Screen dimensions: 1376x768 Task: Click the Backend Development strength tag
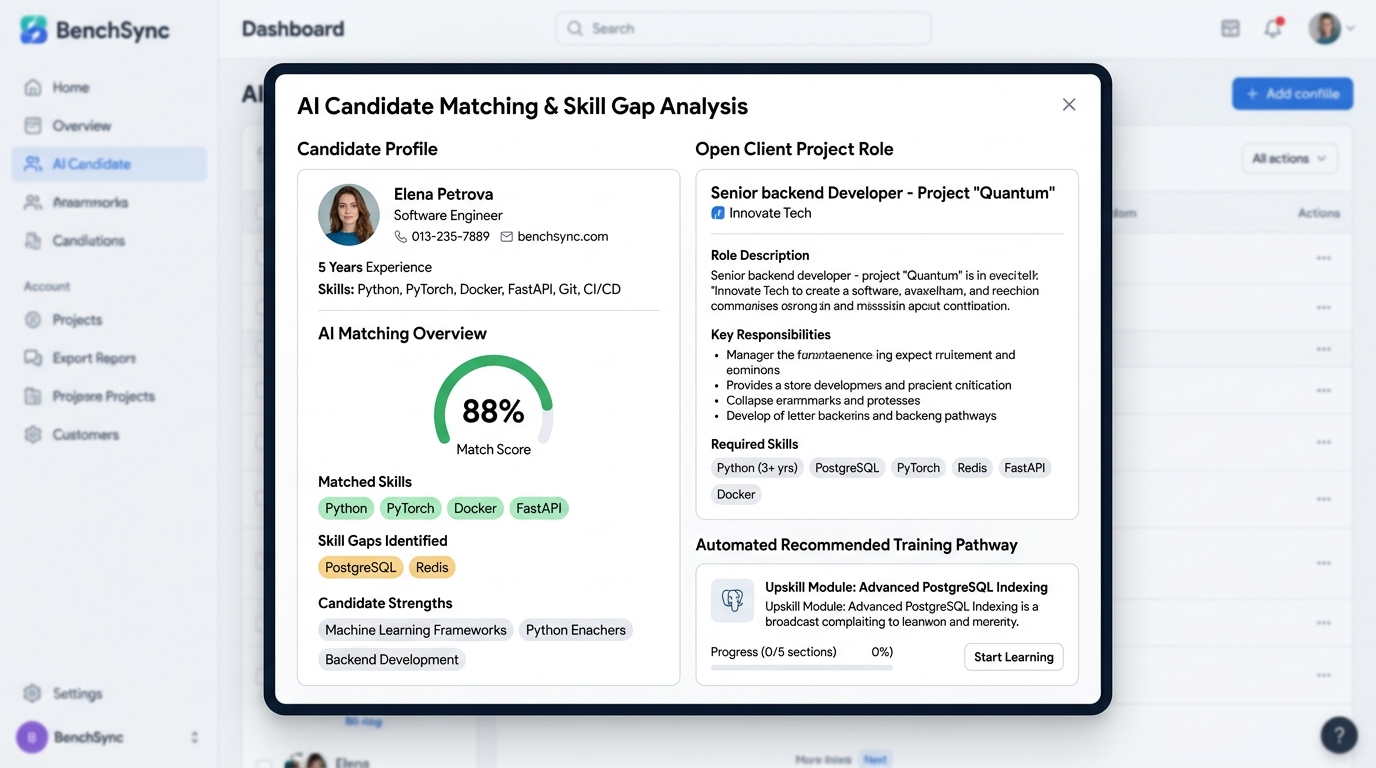(x=392, y=659)
